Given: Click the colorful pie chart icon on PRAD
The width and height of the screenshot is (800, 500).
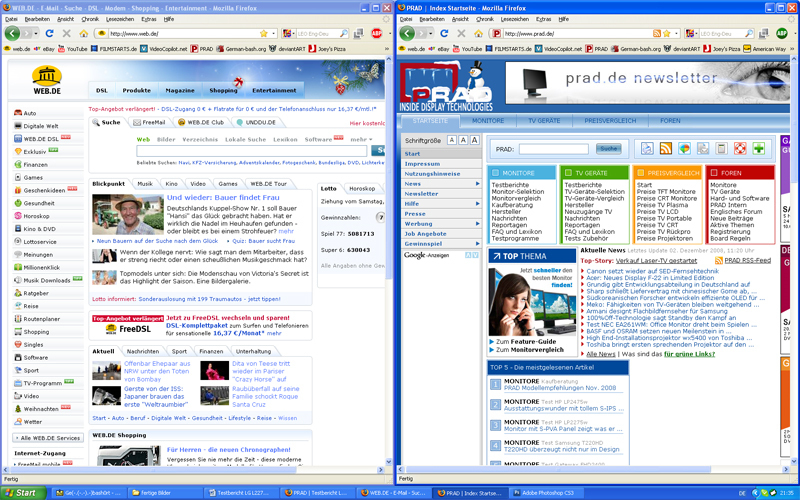Looking at the screenshot, I should tap(685, 148).
